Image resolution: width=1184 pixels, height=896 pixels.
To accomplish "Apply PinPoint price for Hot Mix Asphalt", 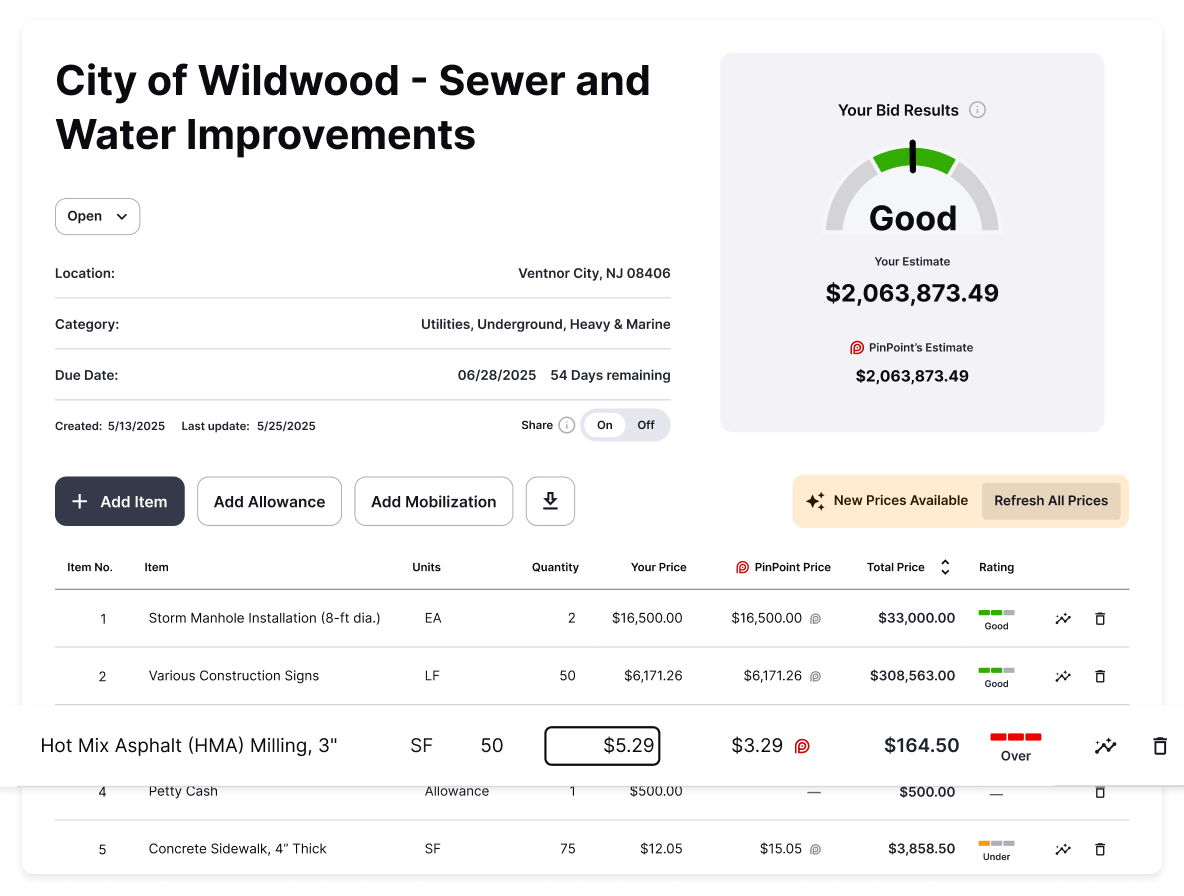I will point(802,746).
